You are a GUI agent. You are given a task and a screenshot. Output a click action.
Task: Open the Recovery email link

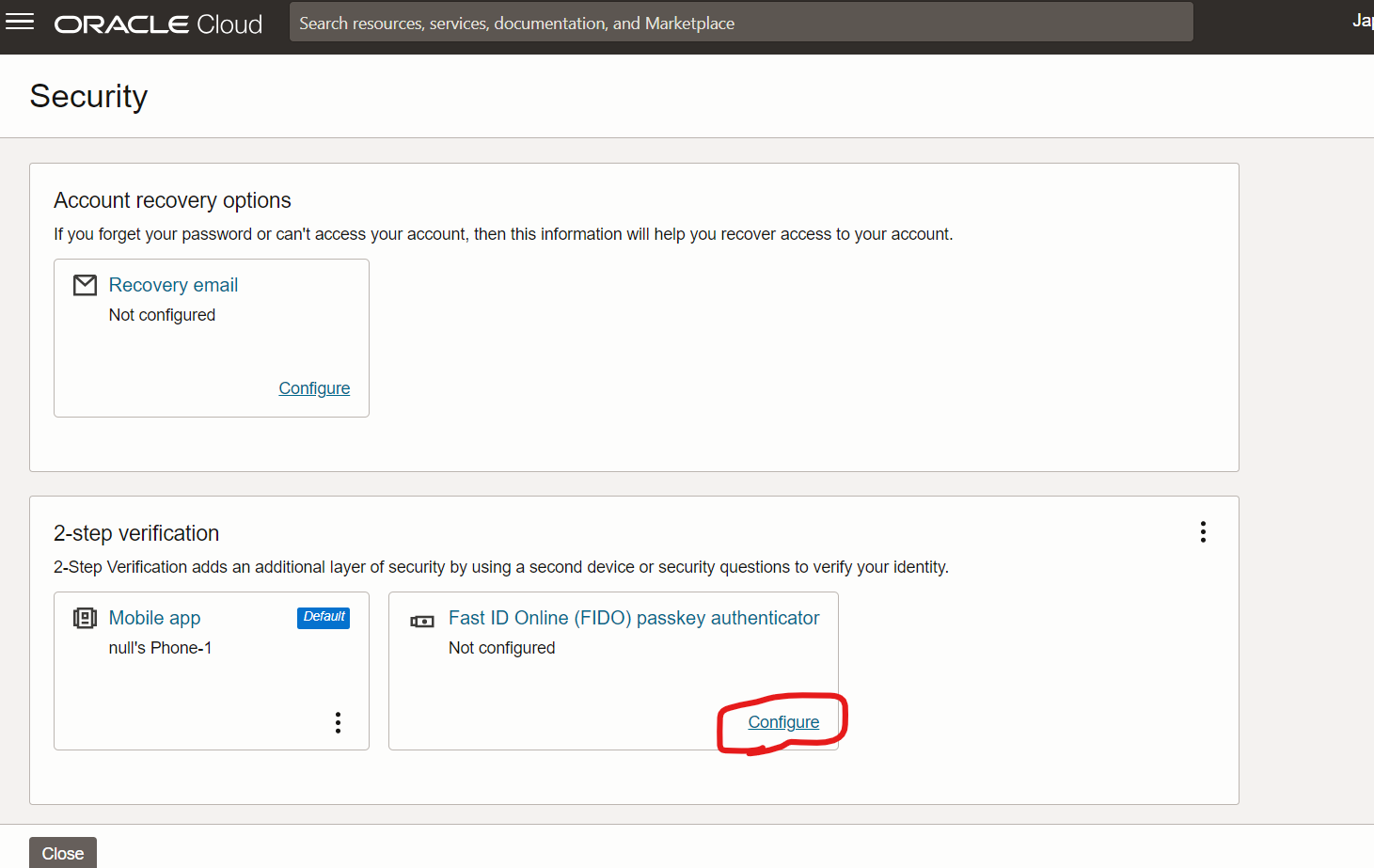click(173, 285)
